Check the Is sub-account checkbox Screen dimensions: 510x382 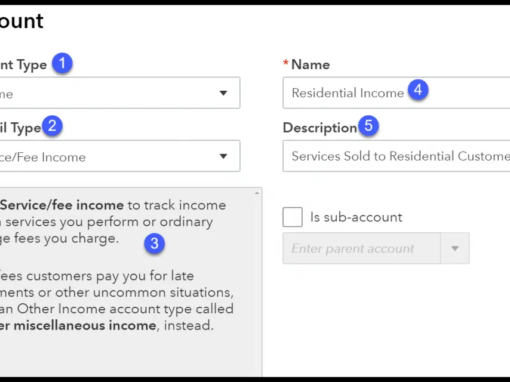click(293, 217)
